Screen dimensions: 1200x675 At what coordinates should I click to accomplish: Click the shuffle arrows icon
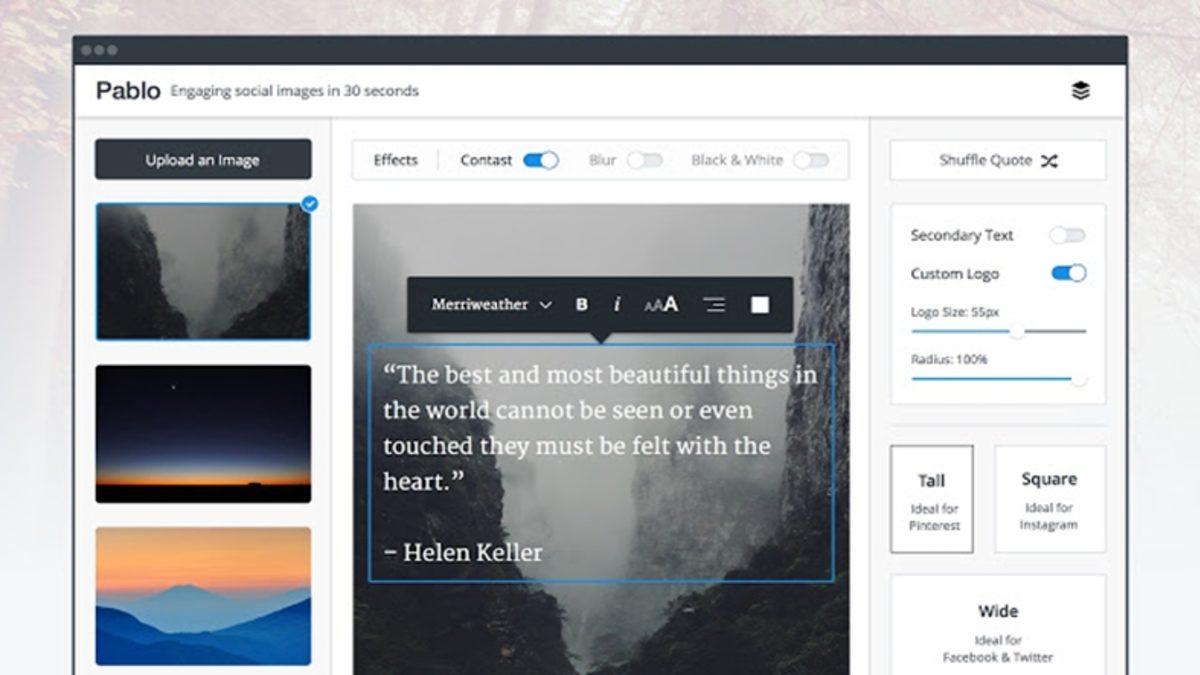pos(1049,160)
